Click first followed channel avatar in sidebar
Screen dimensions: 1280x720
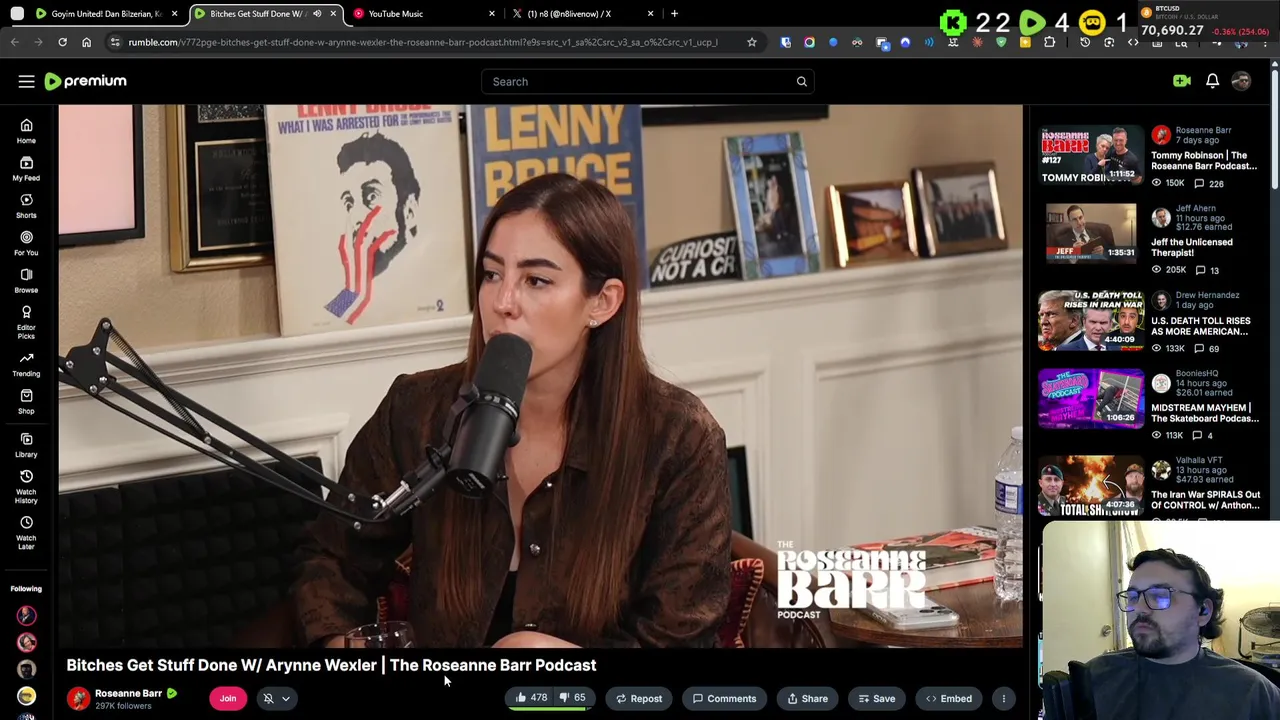click(x=26, y=615)
